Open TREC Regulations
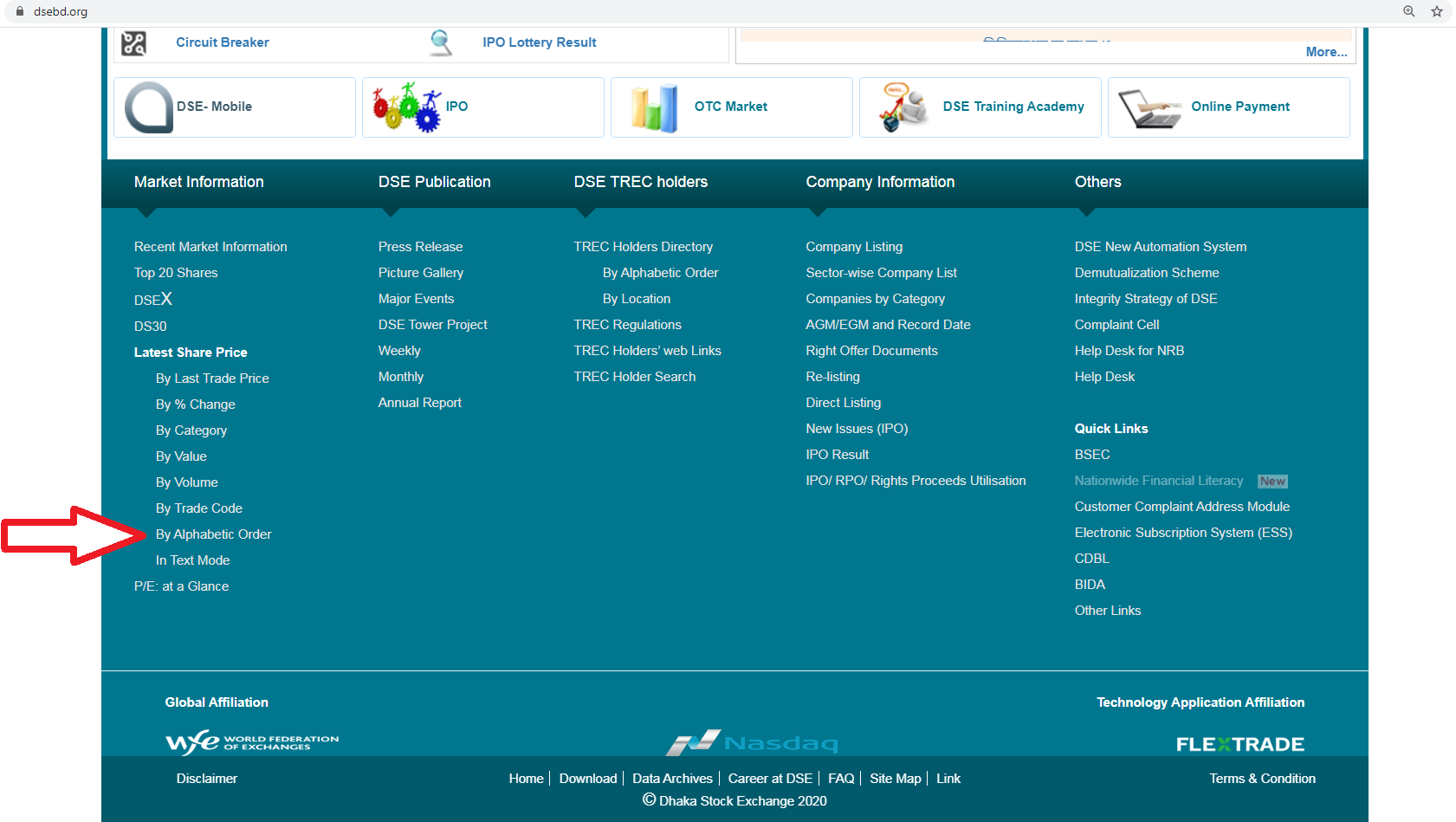1456x822 pixels. (628, 325)
